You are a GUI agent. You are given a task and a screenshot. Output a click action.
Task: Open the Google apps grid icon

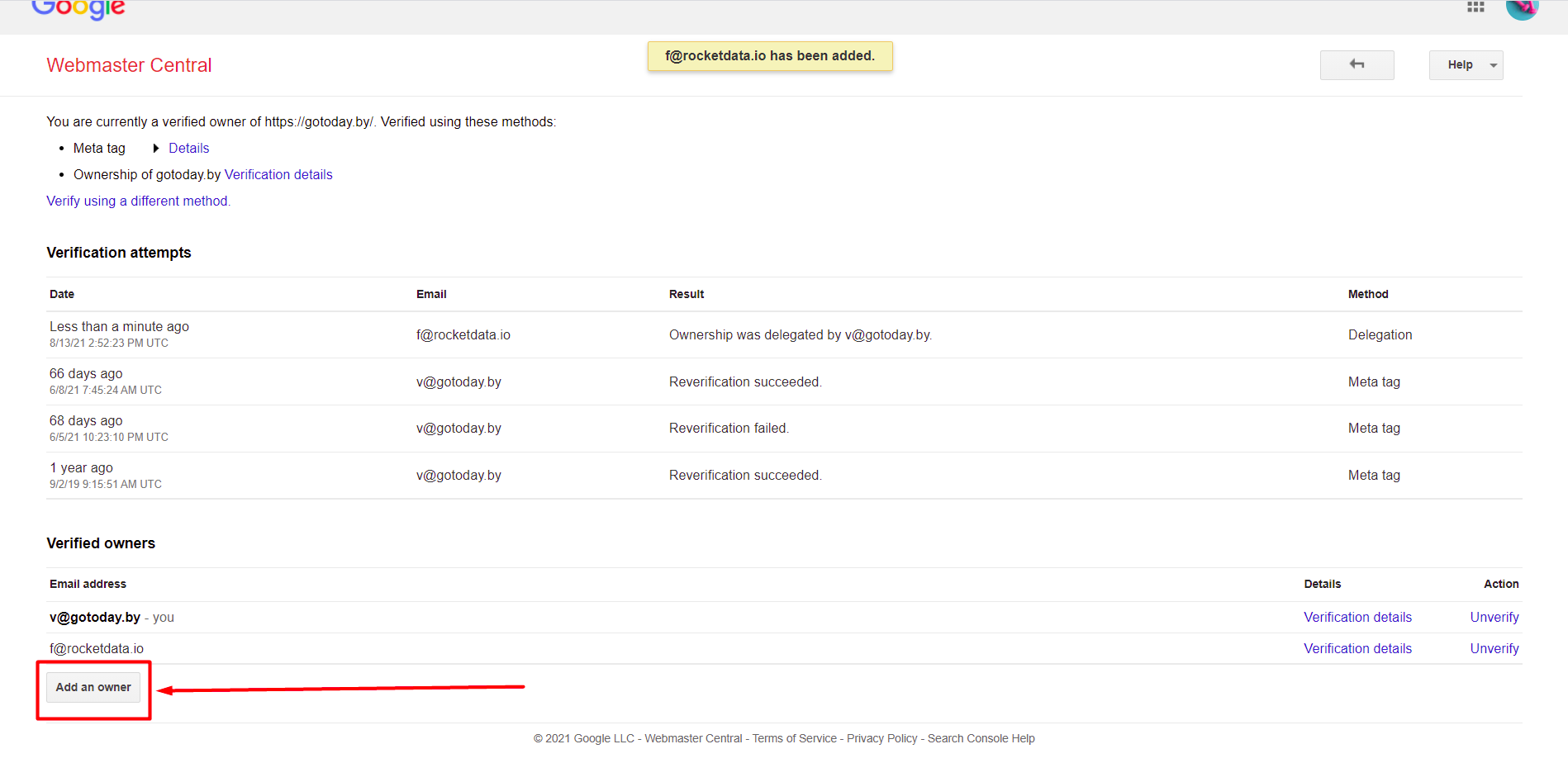point(1475,7)
